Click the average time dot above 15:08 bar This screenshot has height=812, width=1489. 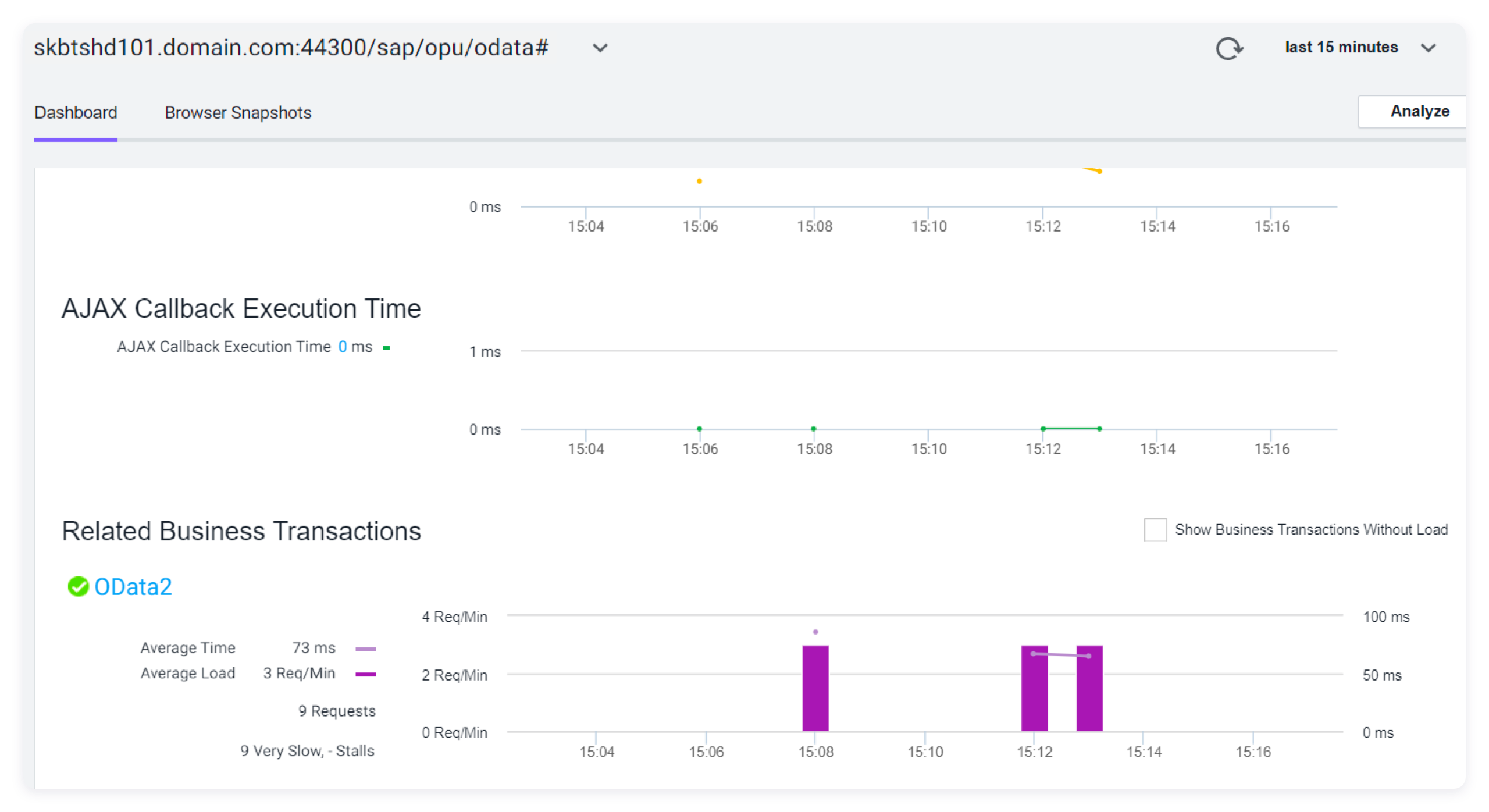(815, 632)
